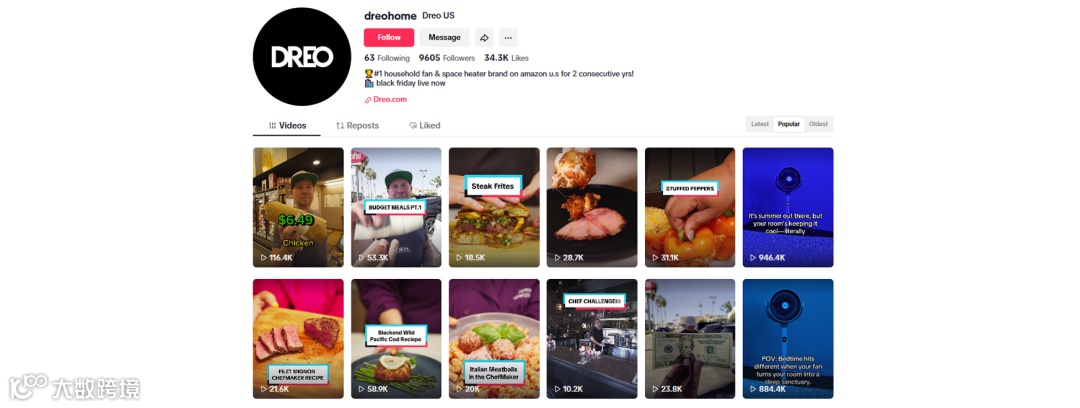Click the Reposts arrows icon
Screen dimensions: 1080x408
pyautogui.click(x=340, y=125)
